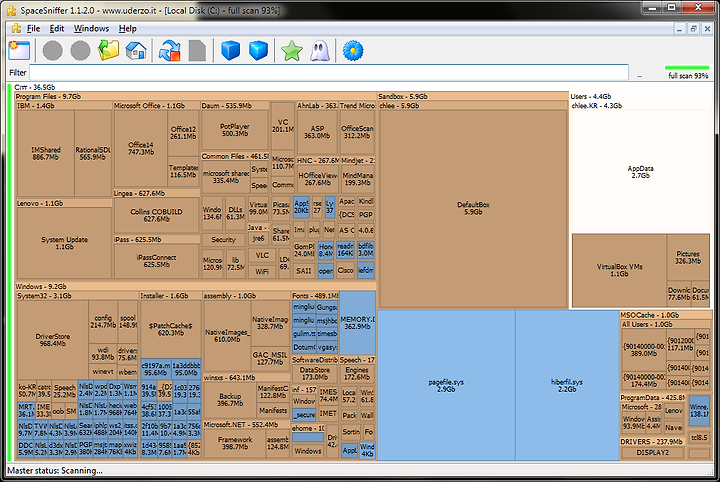720x482 pixels.
Task: Click the inner child window minimize button
Action: (680, 28)
